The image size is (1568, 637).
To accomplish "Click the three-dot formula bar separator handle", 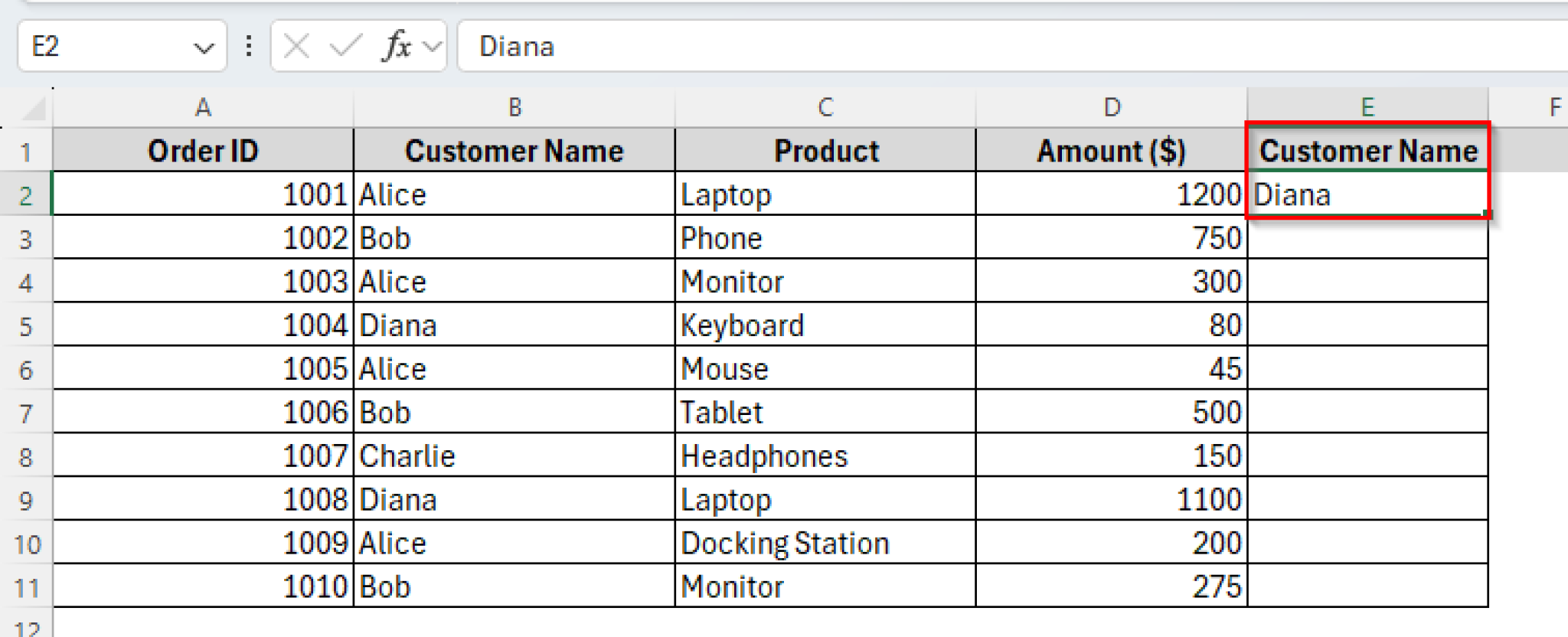I will pos(249,46).
